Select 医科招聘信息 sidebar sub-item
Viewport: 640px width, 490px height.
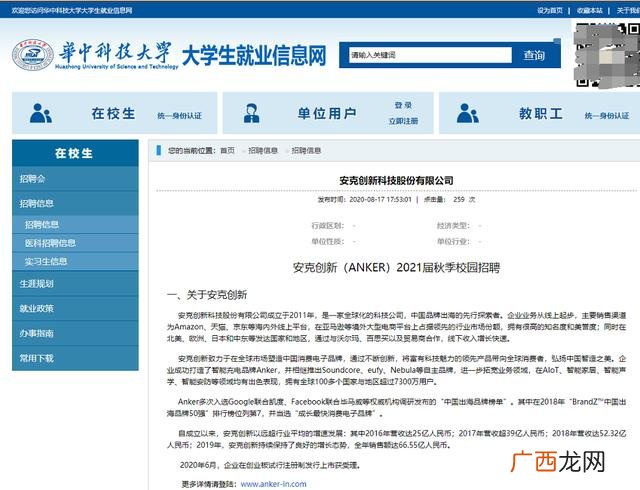tap(75, 243)
